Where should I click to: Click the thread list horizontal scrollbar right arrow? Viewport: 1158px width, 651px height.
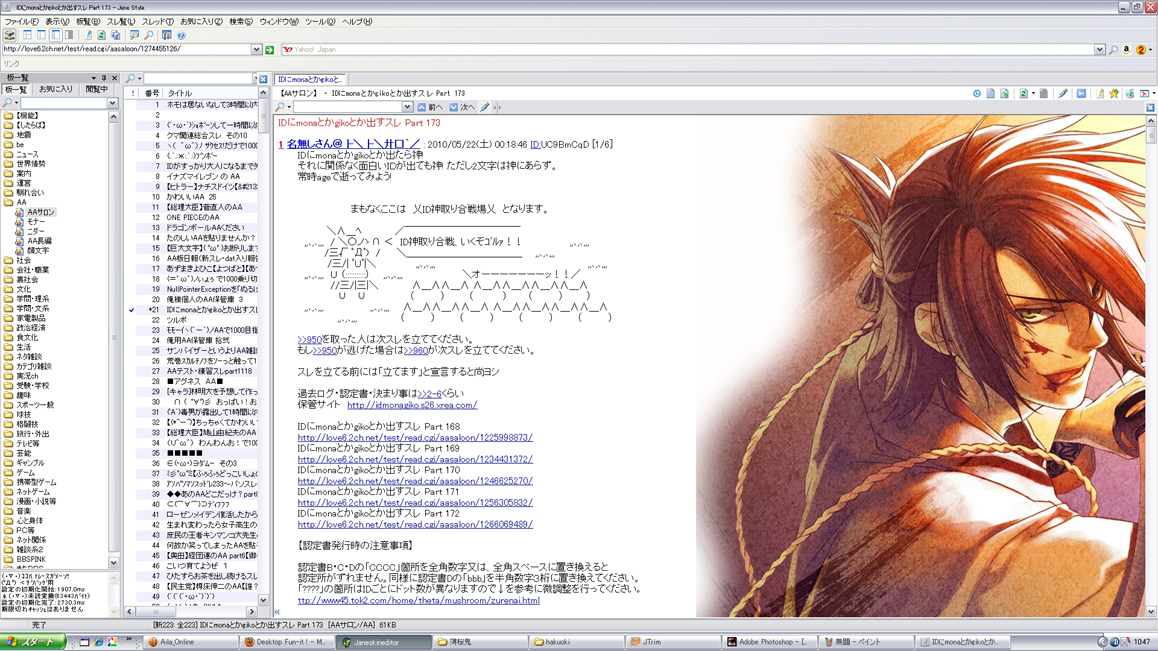click(x=252, y=612)
